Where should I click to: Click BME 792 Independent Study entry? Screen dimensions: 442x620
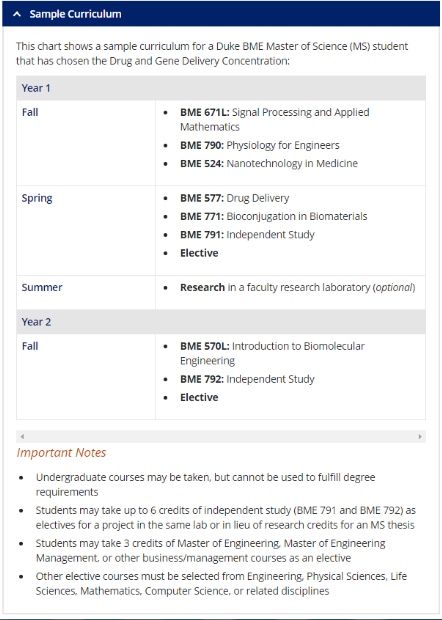247,379
